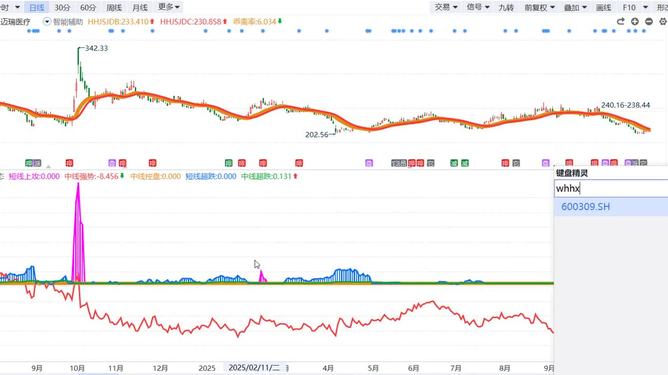Click the 乖离率:6.034 indicator value
The height and width of the screenshot is (375, 668).
(254, 21)
